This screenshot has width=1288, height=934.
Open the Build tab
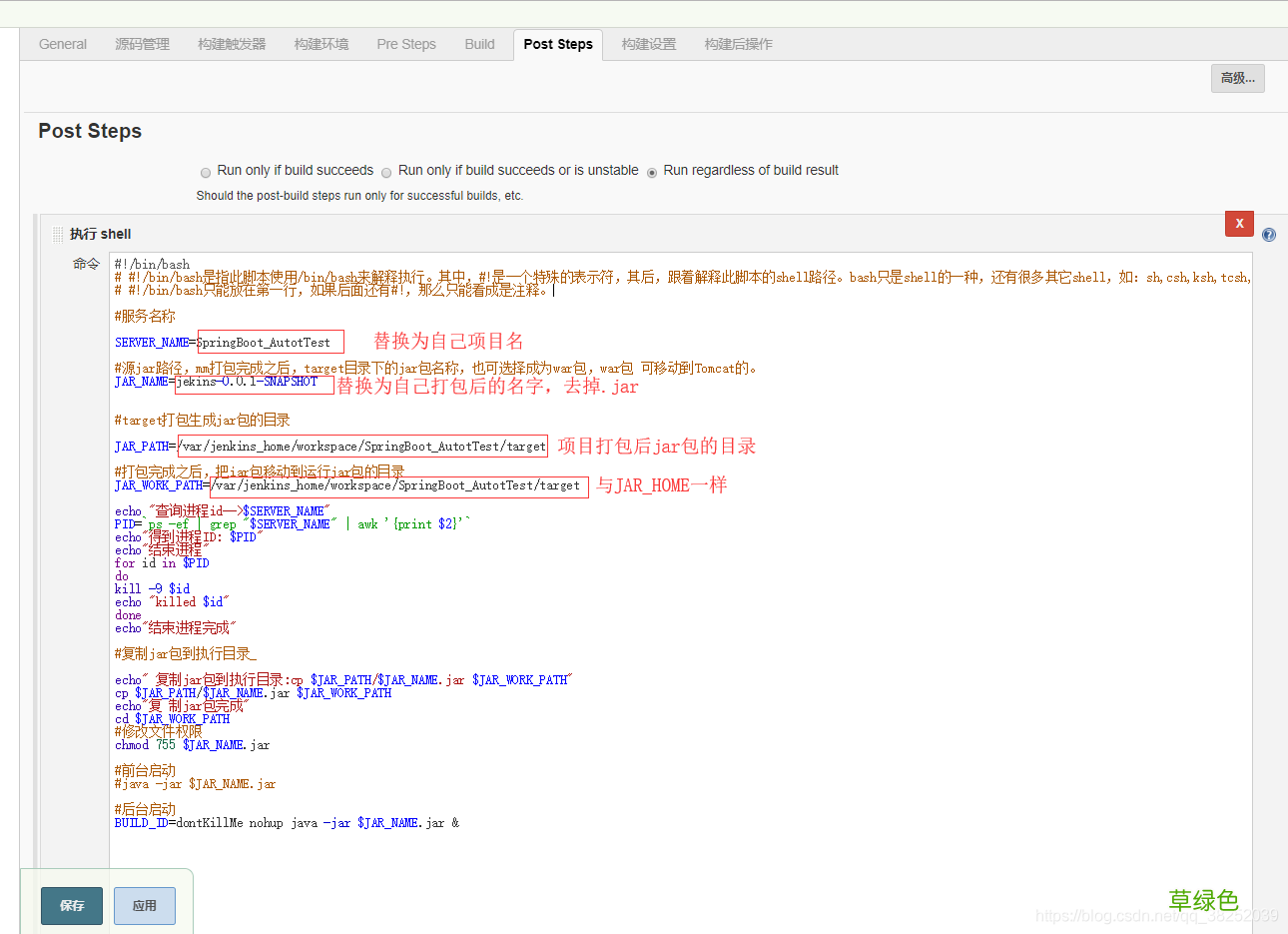(479, 44)
